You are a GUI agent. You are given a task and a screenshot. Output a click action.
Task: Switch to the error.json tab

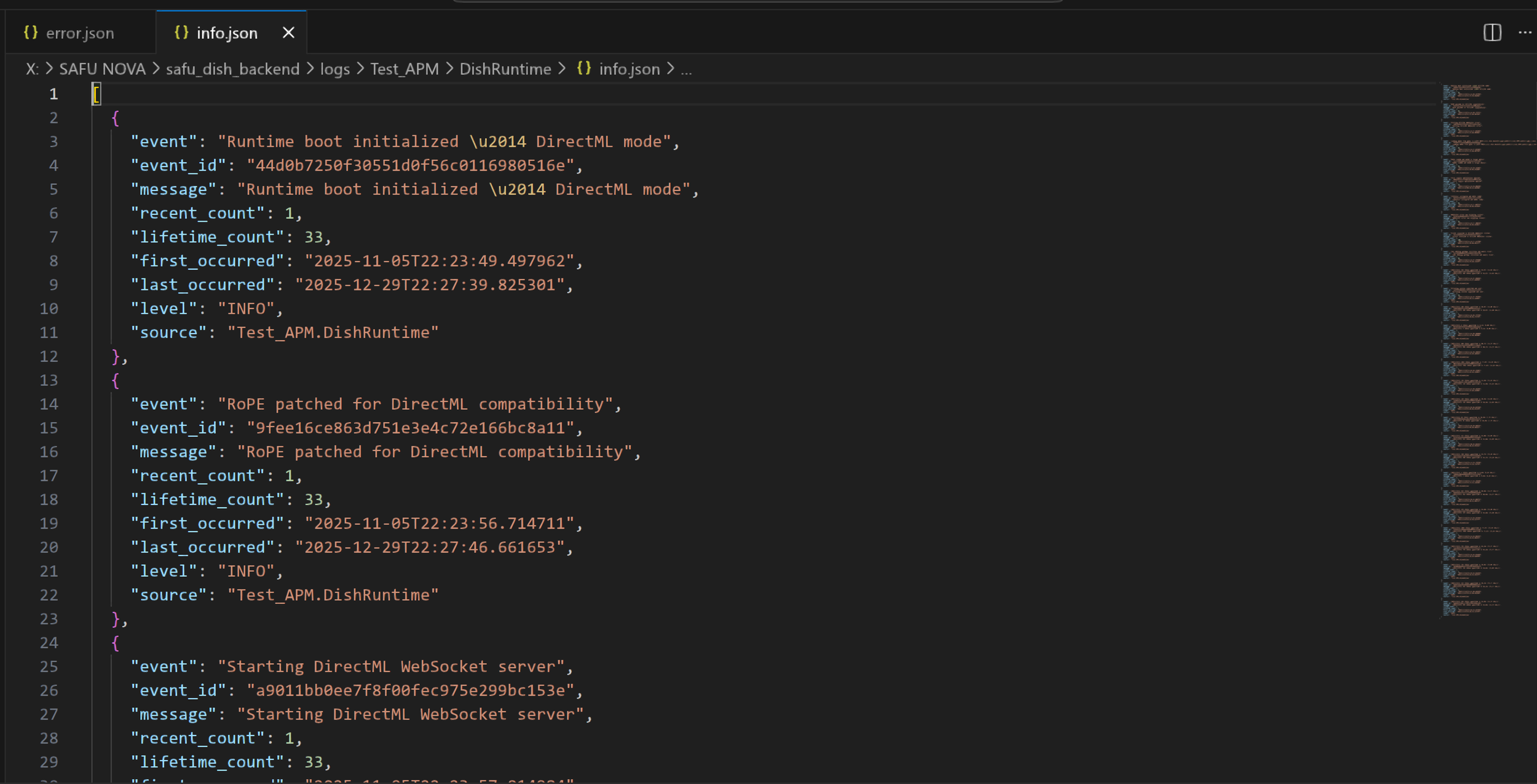tap(80, 33)
